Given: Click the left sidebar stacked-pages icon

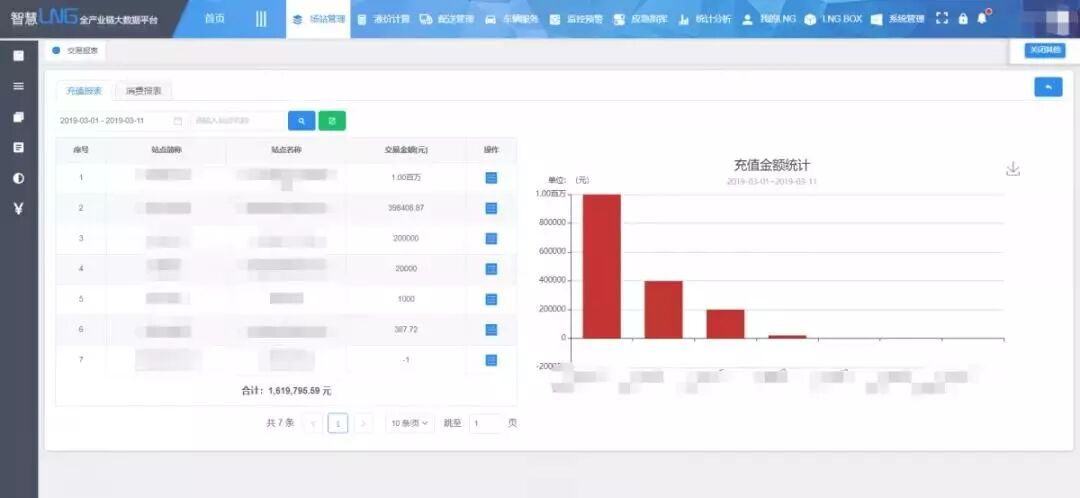Looking at the screenshot, I should 19,117.
